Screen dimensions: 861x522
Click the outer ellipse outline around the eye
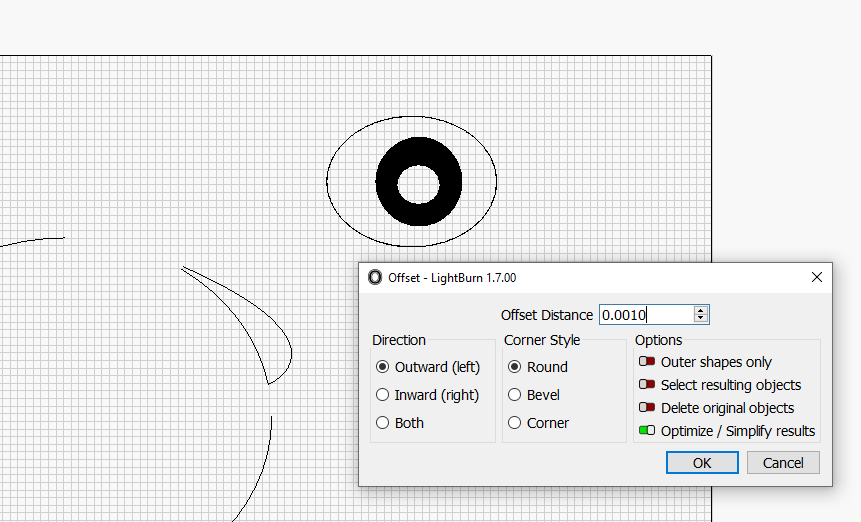(x=327, y=181)
